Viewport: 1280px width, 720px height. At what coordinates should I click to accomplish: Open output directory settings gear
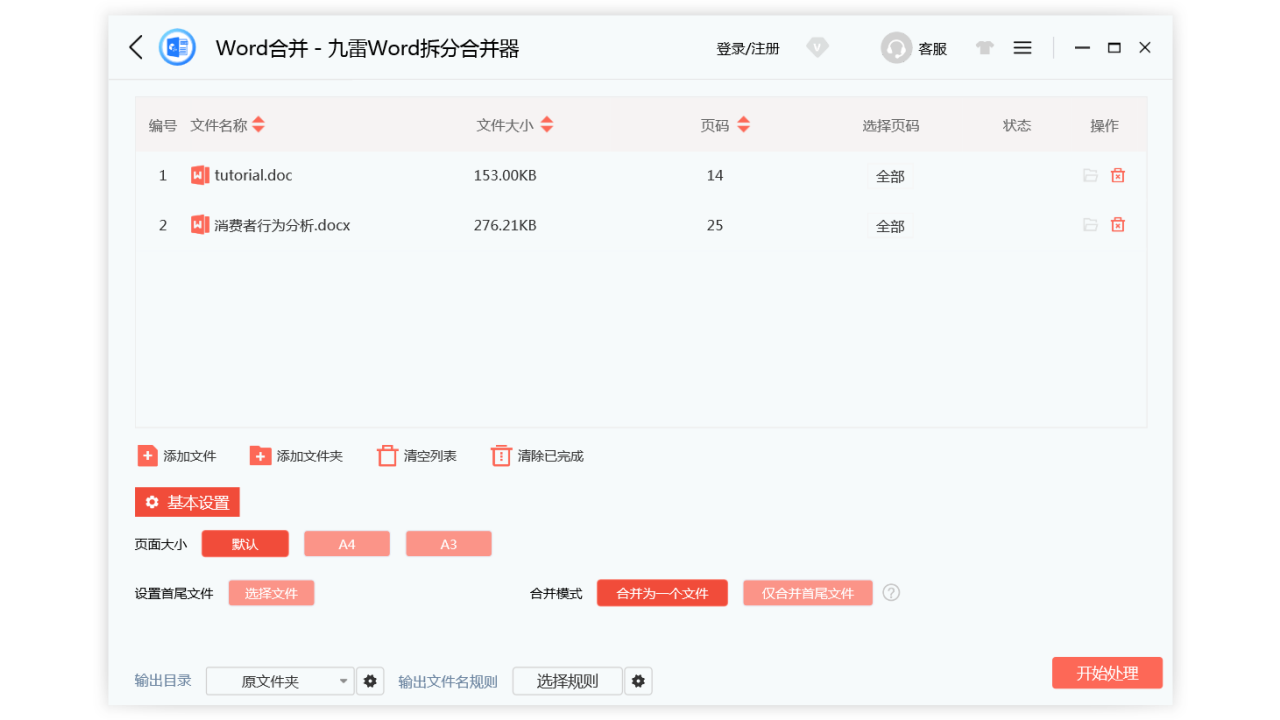370,680
